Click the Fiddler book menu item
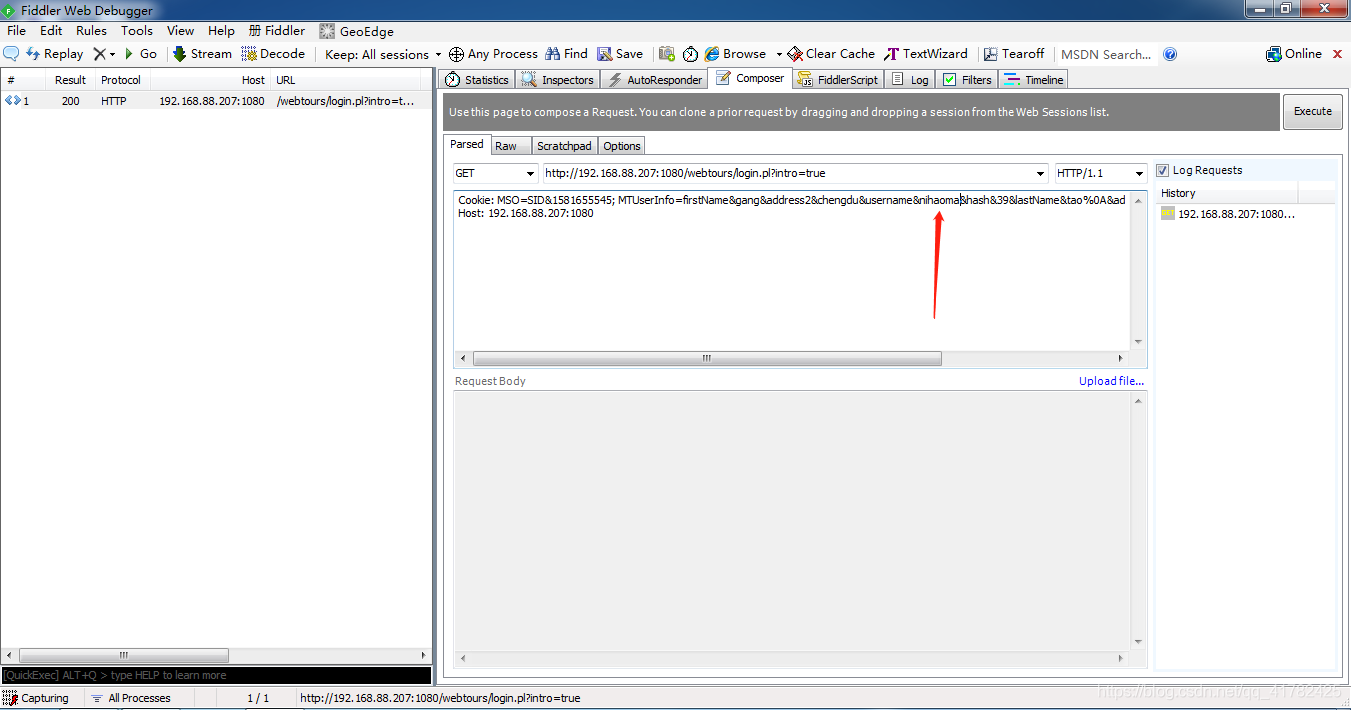Screen dimensions: 1351x710 (x=277, y=31)
